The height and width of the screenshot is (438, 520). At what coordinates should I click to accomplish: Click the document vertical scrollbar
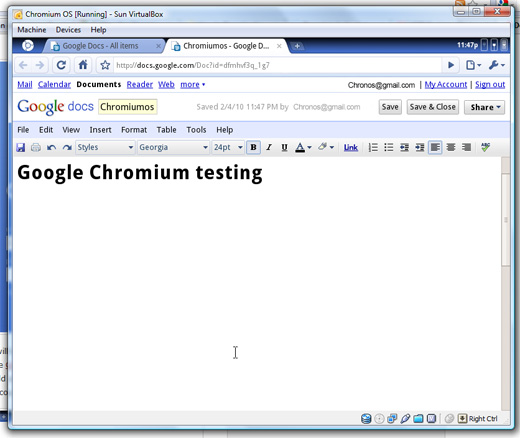(x=506, y=219)
